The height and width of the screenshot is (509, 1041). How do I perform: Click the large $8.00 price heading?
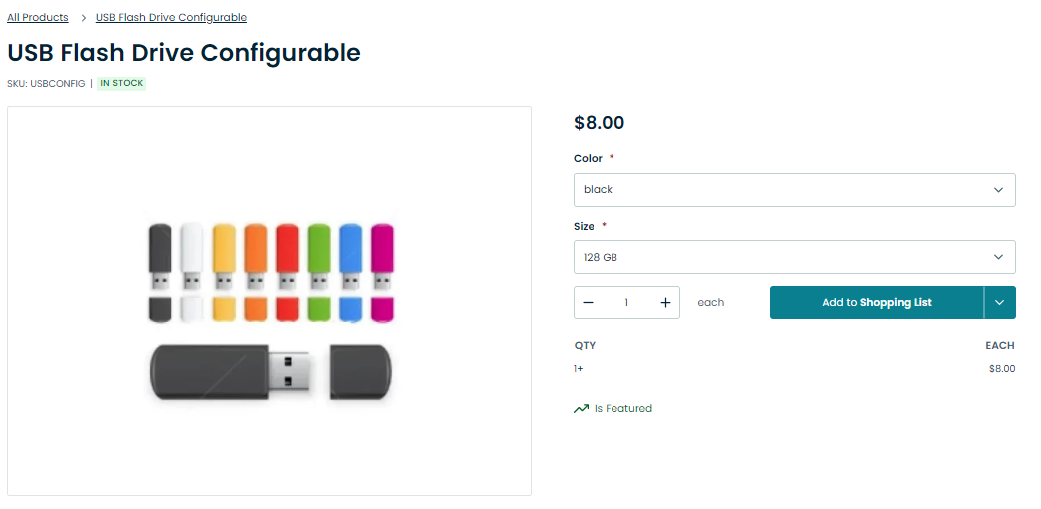pyautogui.click(x=599, y=123)
